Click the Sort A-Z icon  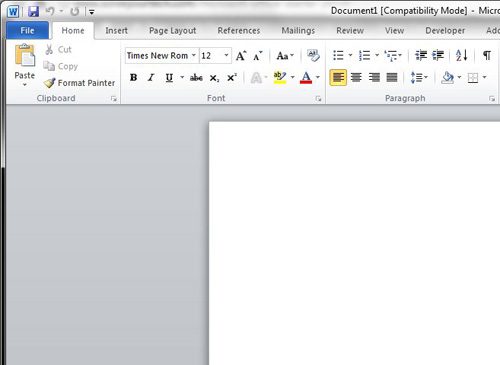click(x=462, y=55)
